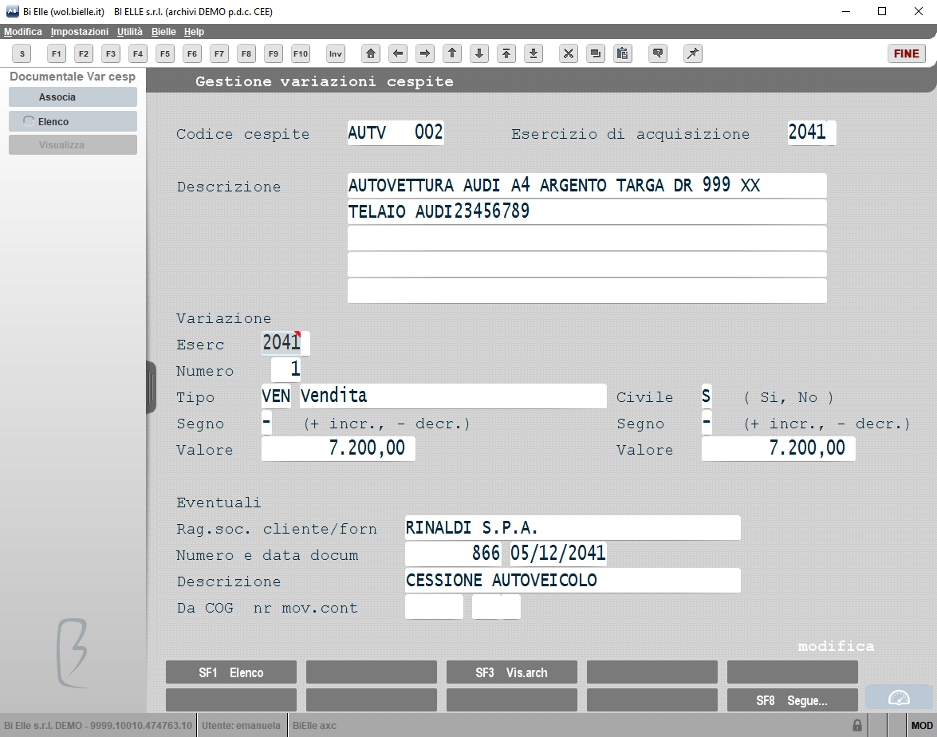Click the Civile S field
The height and width of the screenshot is (737, 937).
coord(706,396)
